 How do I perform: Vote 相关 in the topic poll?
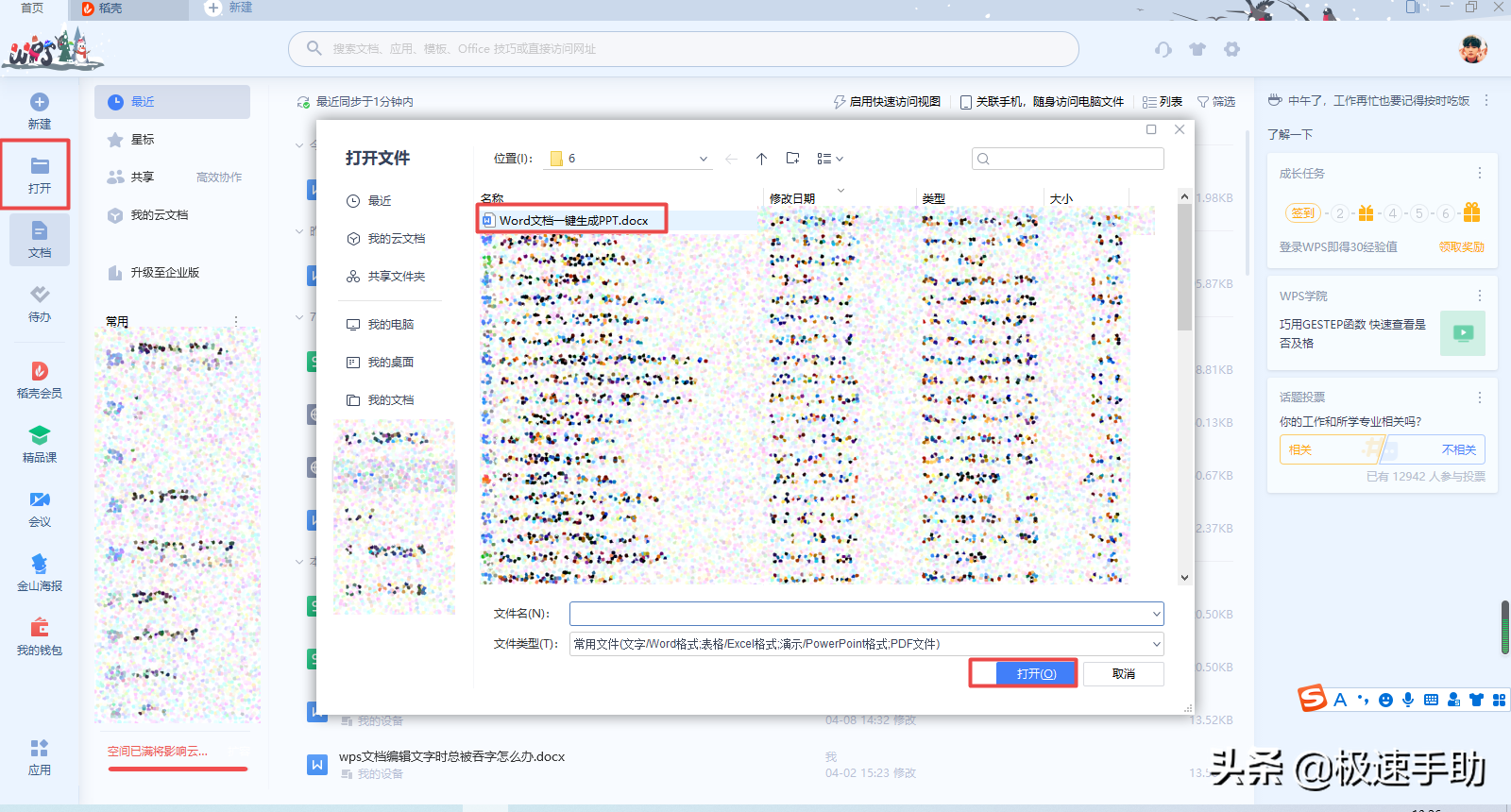[x=1300, y=449]
